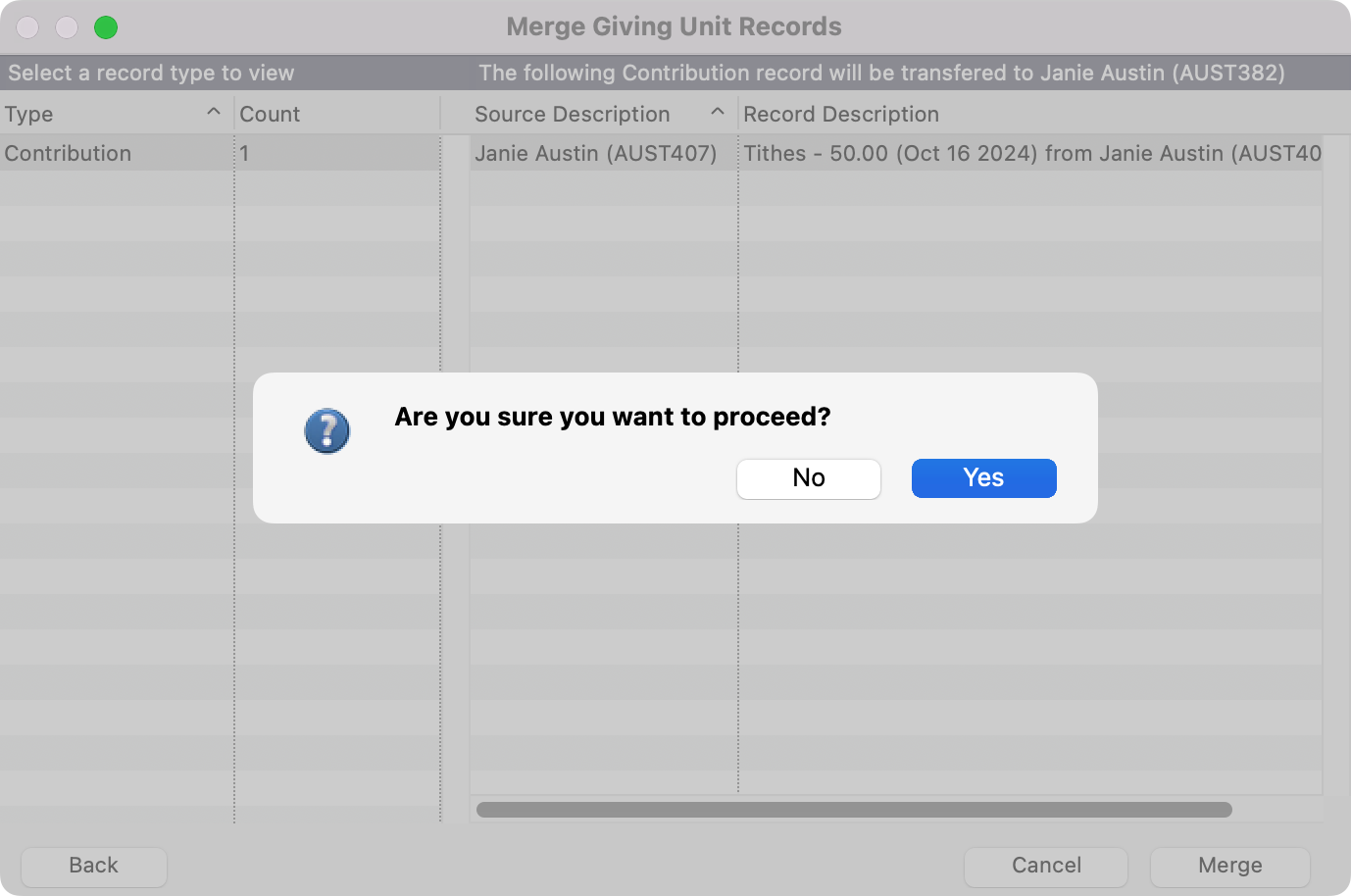
Task: Select the Source Description column header
Action: [x=573, y=114]
